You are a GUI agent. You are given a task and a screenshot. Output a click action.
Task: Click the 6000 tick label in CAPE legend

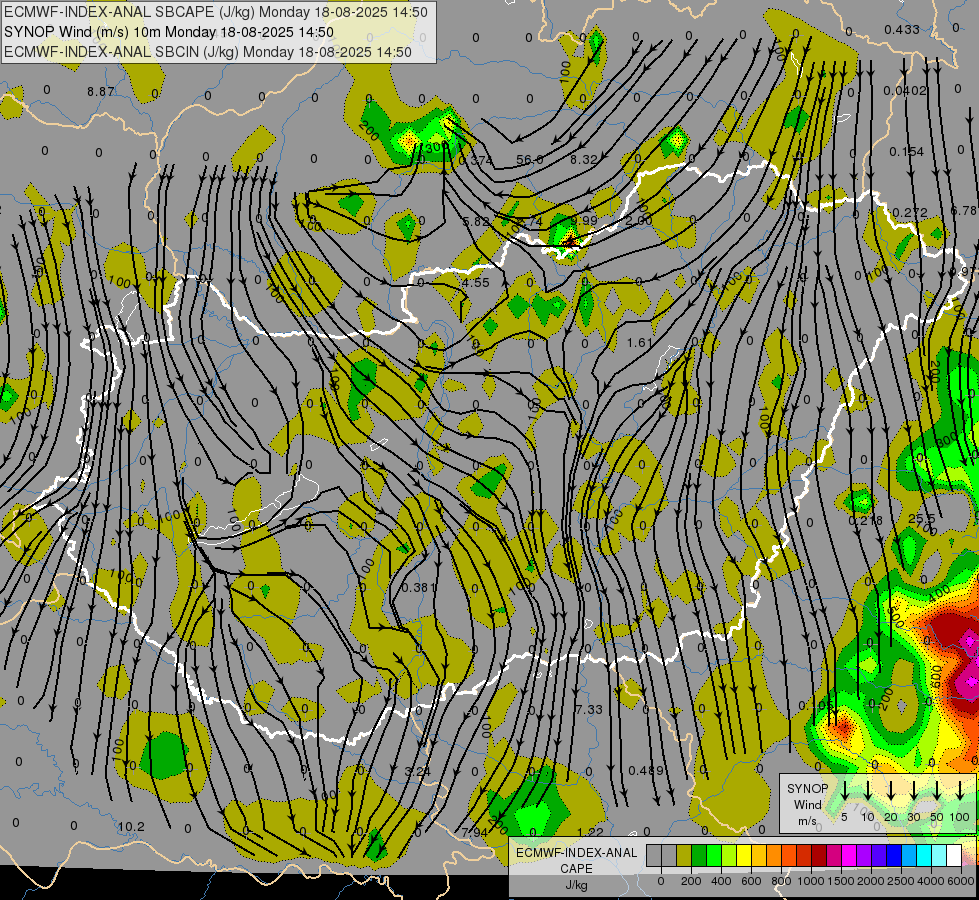coord(961,881)
